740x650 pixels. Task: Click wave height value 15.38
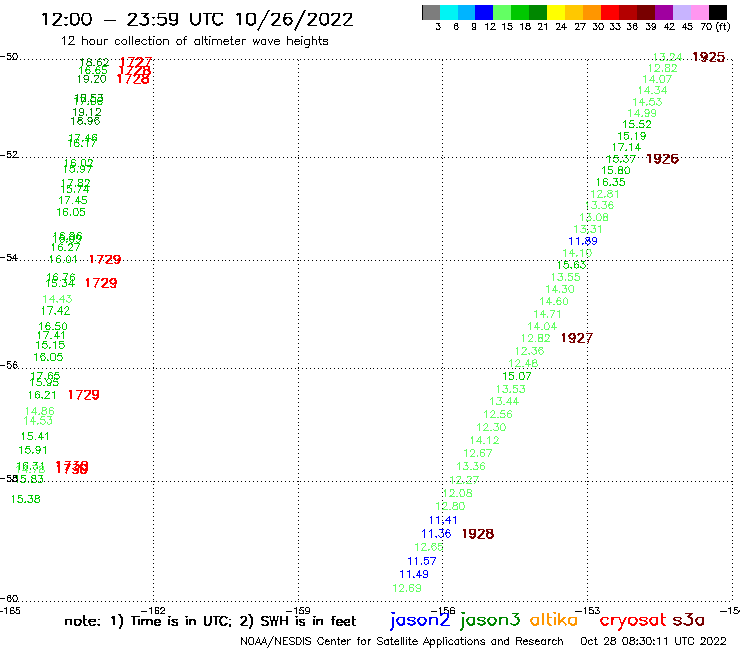(25, 499)
